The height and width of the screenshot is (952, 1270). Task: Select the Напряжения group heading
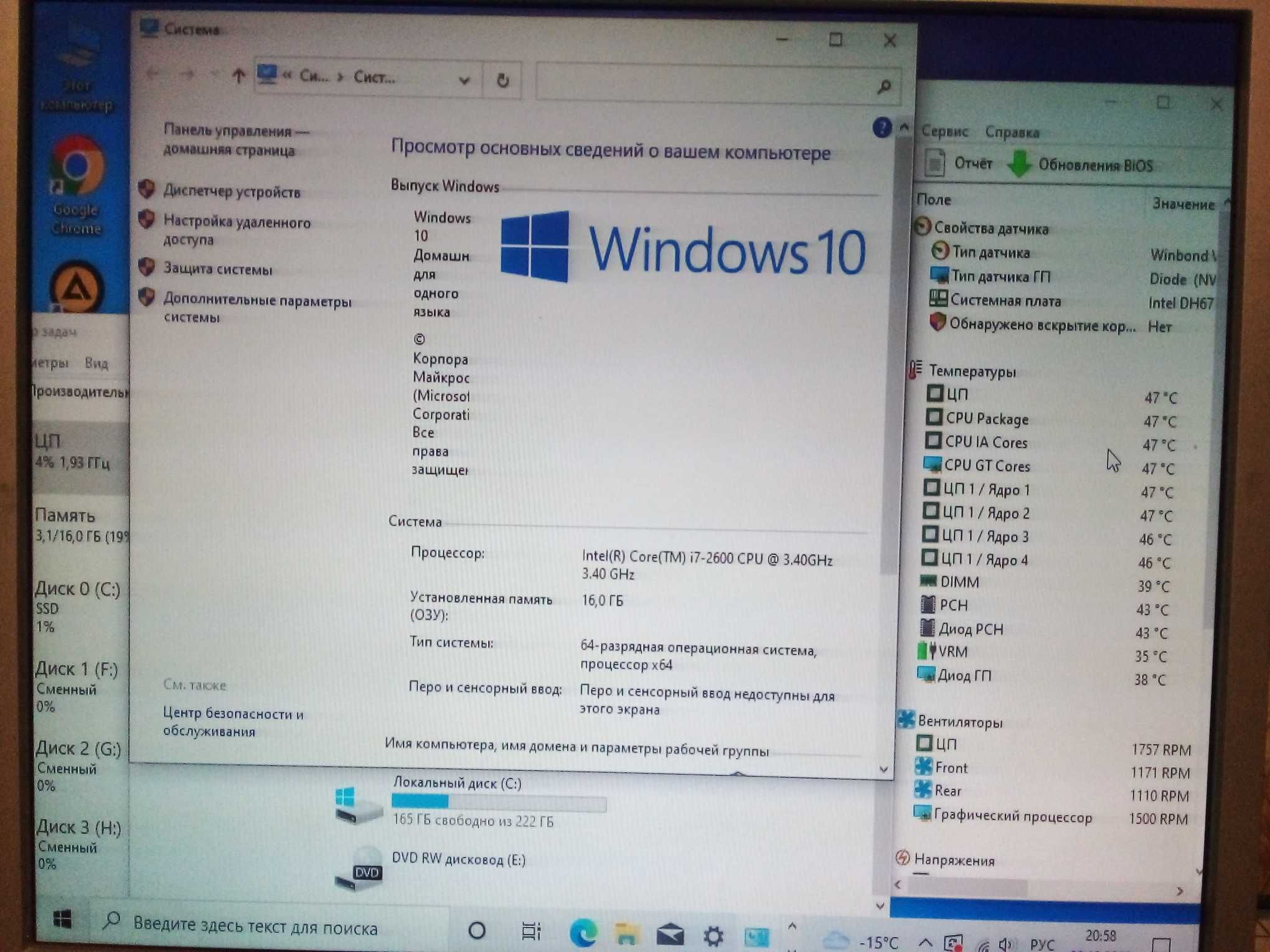click(945, 860)
